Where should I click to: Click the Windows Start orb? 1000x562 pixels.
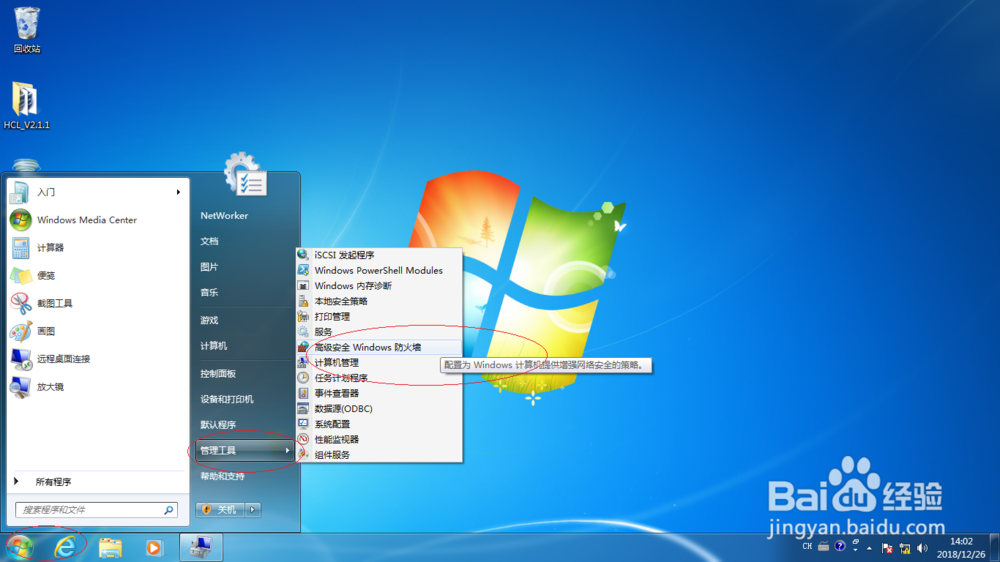[x=20, y=547]
